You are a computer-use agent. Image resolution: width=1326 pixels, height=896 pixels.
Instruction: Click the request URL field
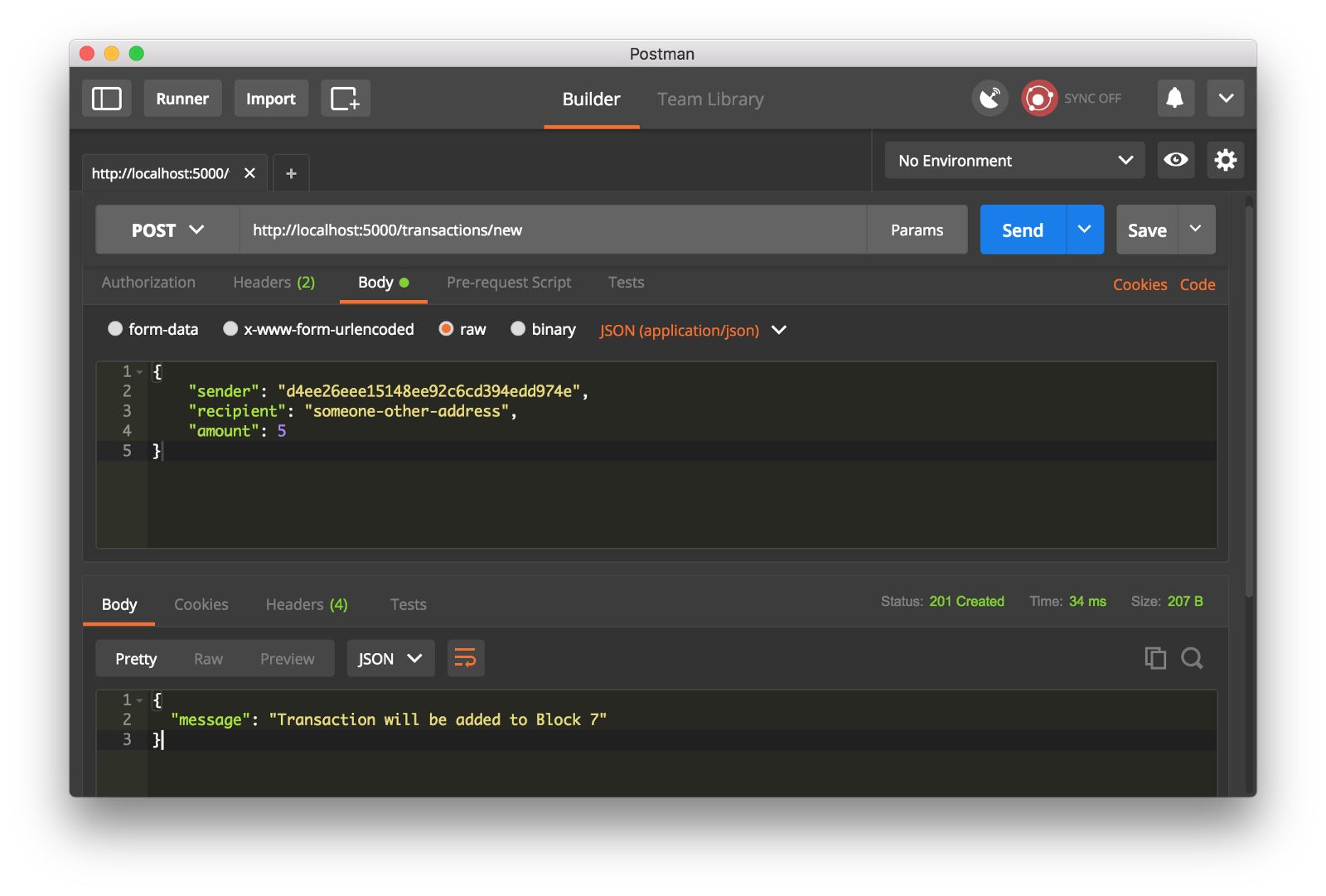(x=553, y=230)
